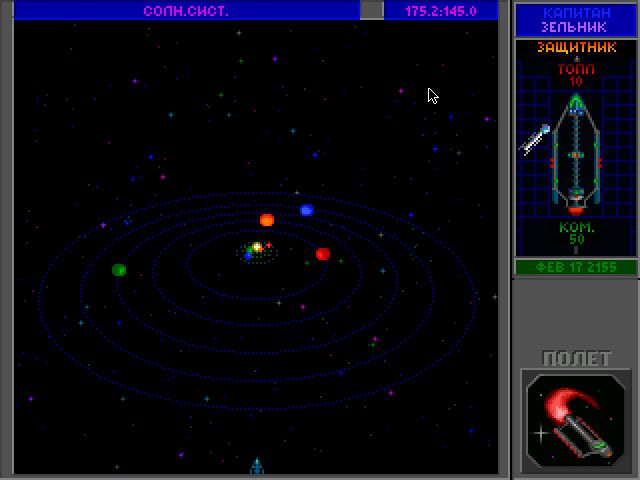Select the green planet on the left orbit
Screen dimensions: 640x480
click(119, 270)
